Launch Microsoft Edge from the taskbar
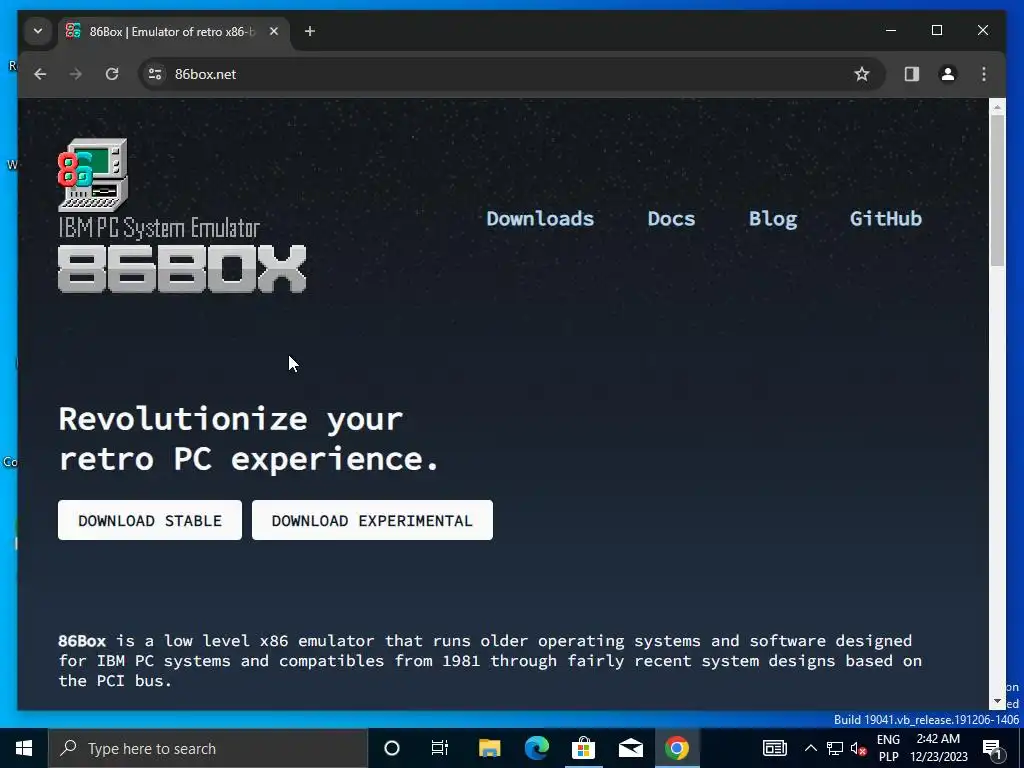This screenshot has height=768, width=1024. coord(537,748)
